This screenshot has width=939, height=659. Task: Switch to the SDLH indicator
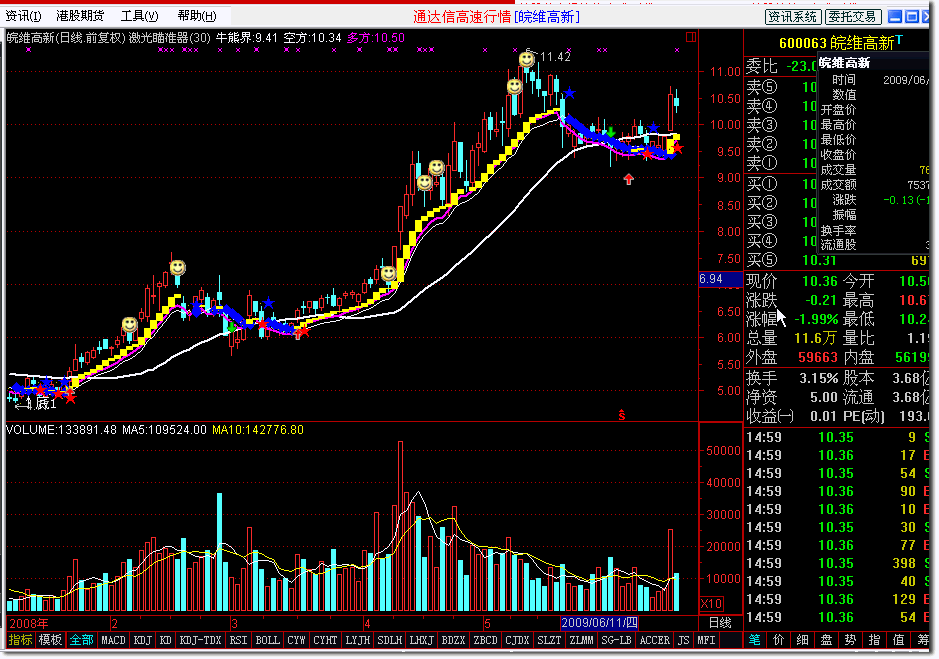coord(390,640)
